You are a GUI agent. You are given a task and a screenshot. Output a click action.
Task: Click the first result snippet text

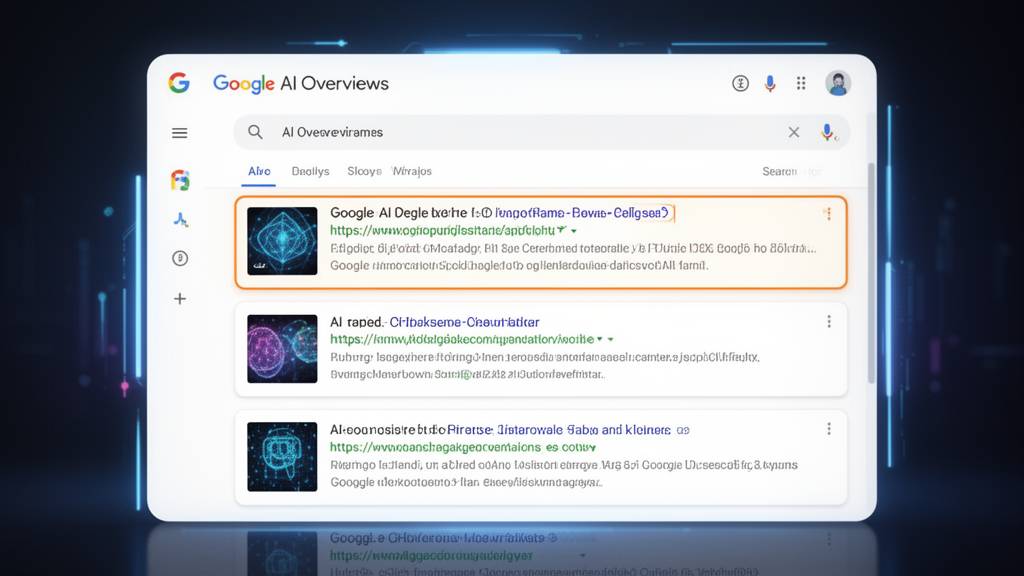click(573, 257)
